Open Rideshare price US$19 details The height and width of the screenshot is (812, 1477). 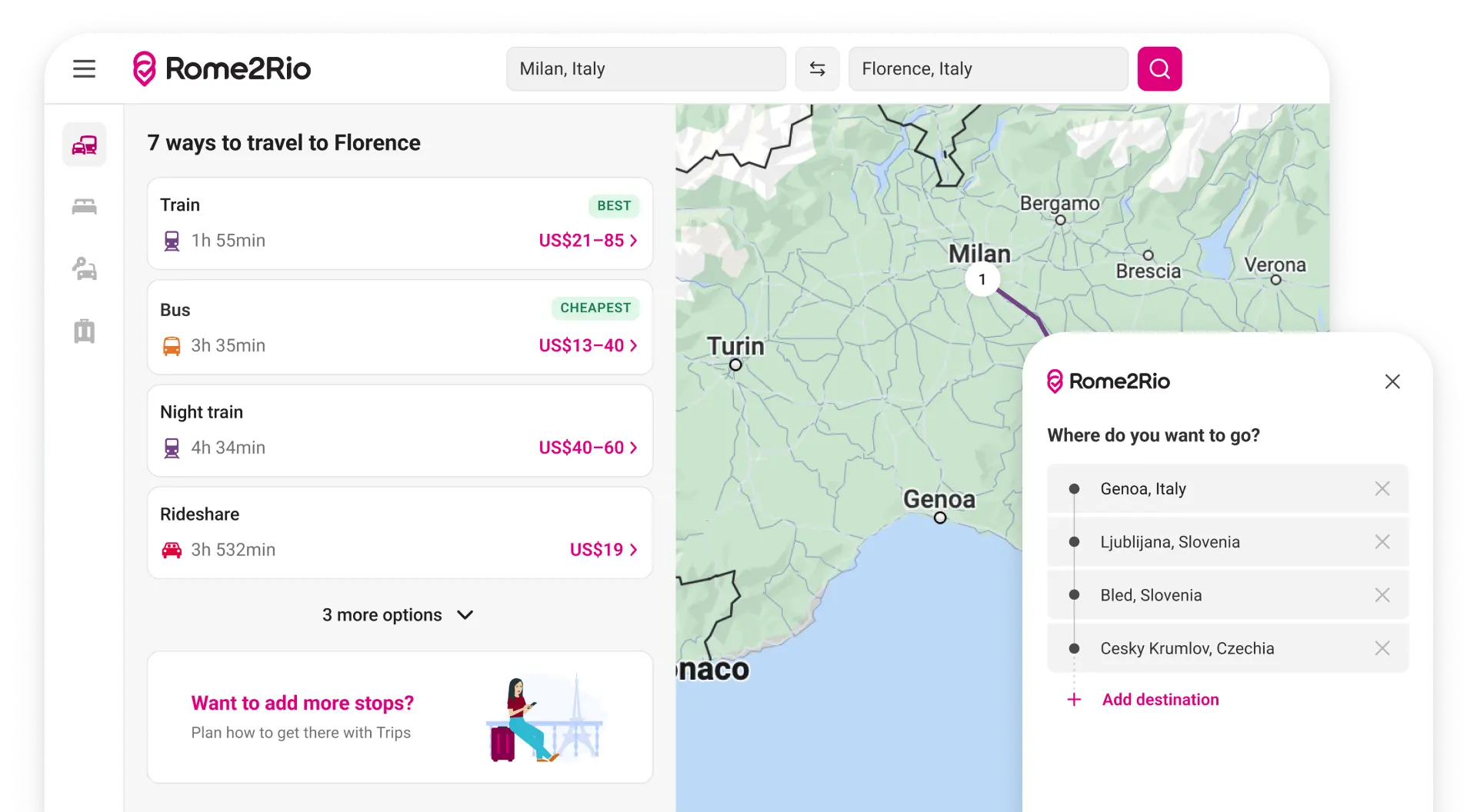click(x=604, y=550)
